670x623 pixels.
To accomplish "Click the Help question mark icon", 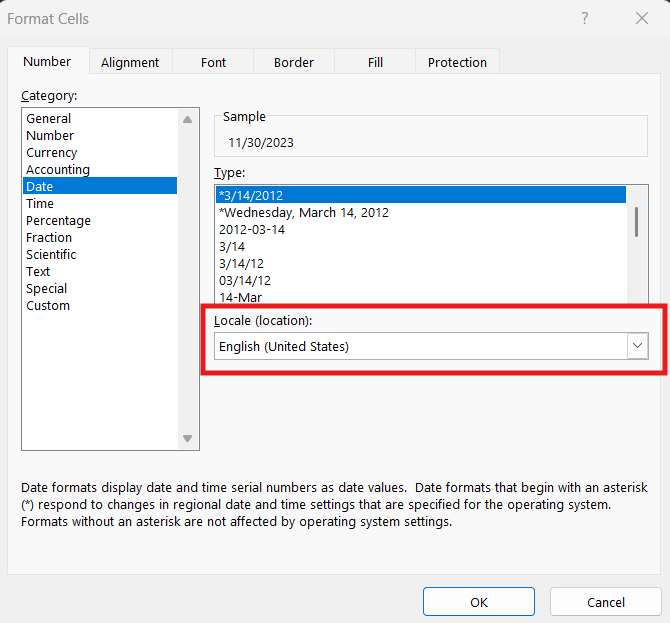I will point(585,18).
